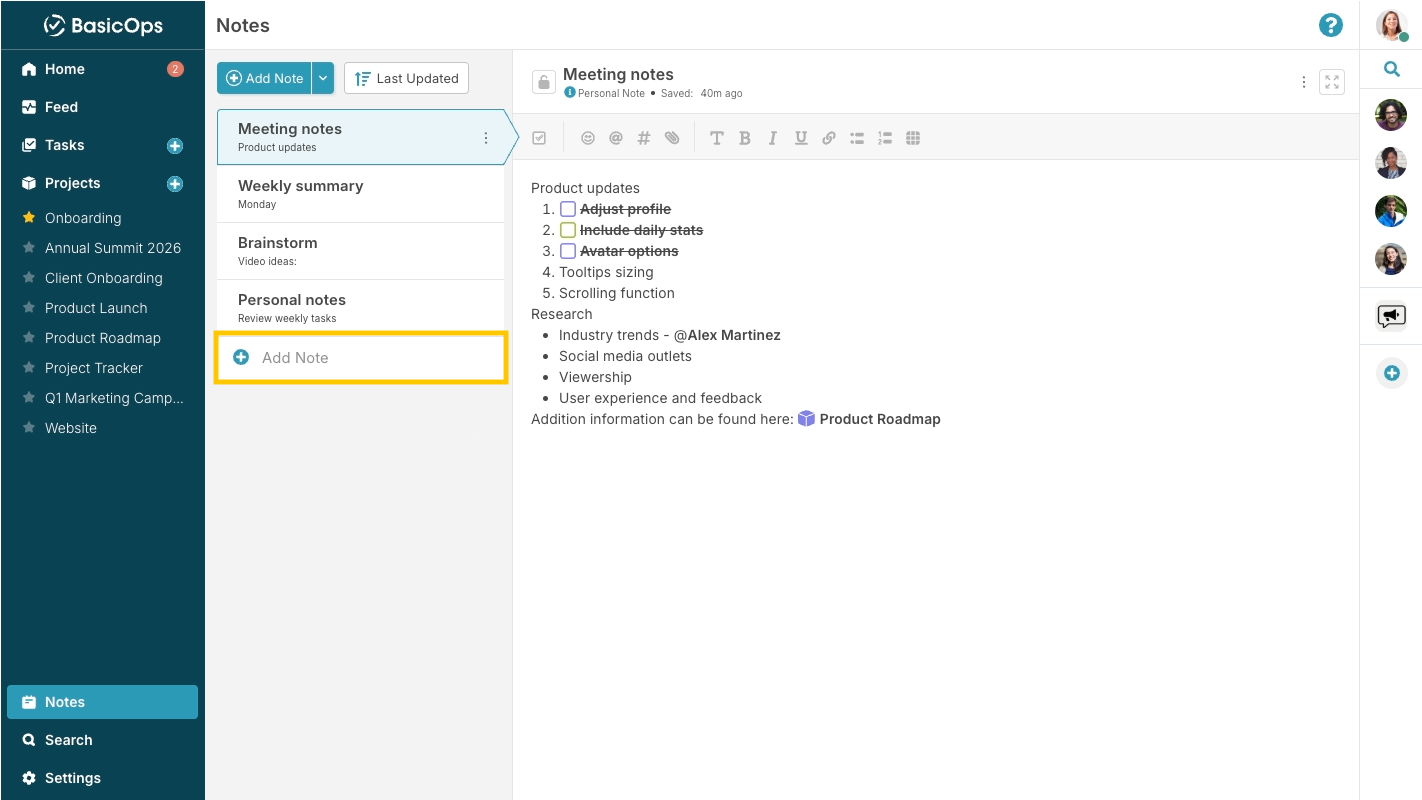The height and width of the screenshot is (800, 1422).
Task: Toggle underline formatting
Action: [801, 139]
